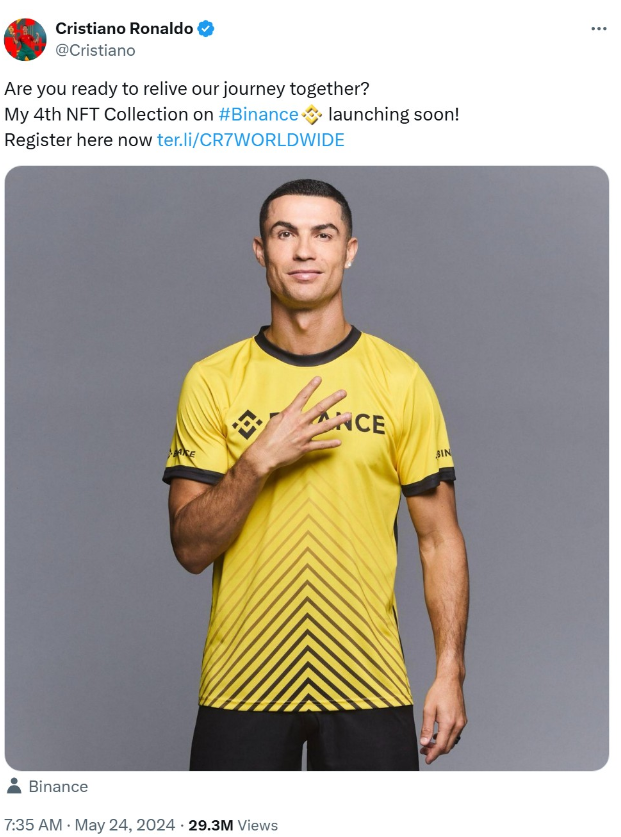The height and width of the screenshot is (837, 621).
Task: Click the person icon beside Binance tag
Action: coord(14,786)
